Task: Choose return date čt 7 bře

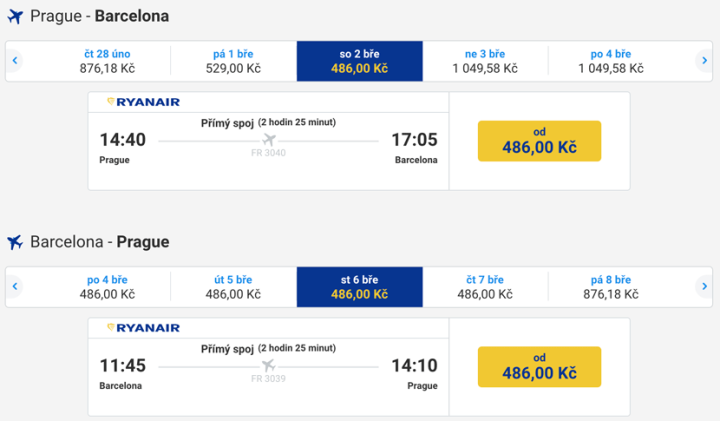Action: (x=485, y=287)
